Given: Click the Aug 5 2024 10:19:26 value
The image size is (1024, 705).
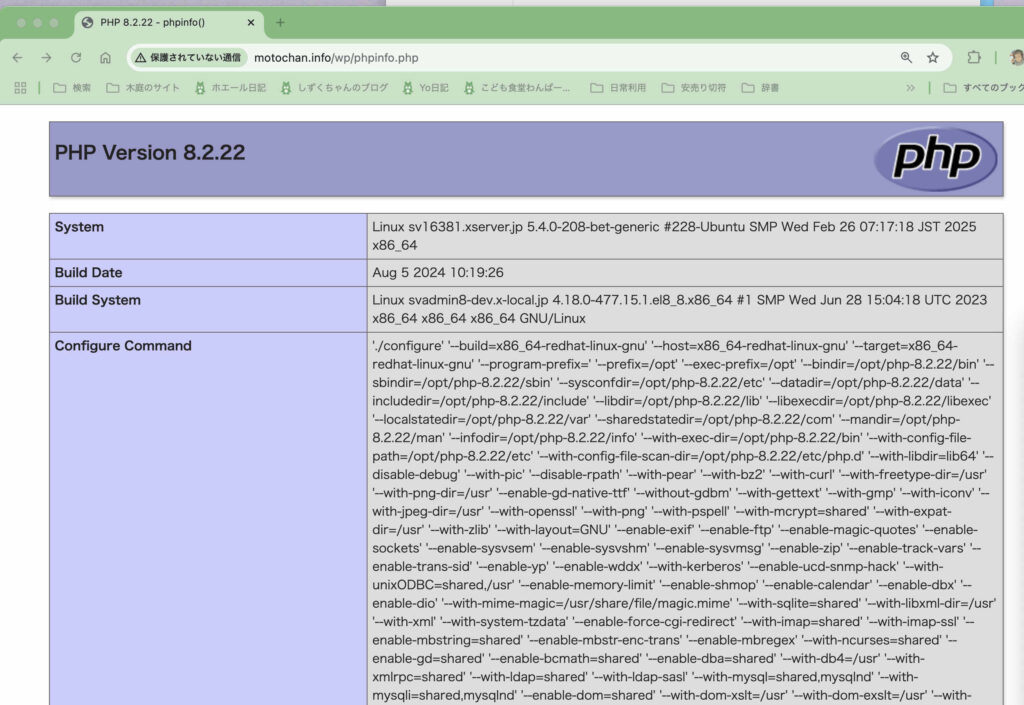Looking at the screenshot, I should click(x=438, y=273).
